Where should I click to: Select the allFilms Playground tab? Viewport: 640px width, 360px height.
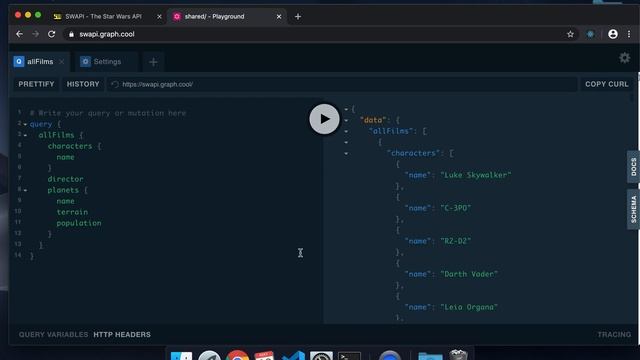[x=40, y=62]
